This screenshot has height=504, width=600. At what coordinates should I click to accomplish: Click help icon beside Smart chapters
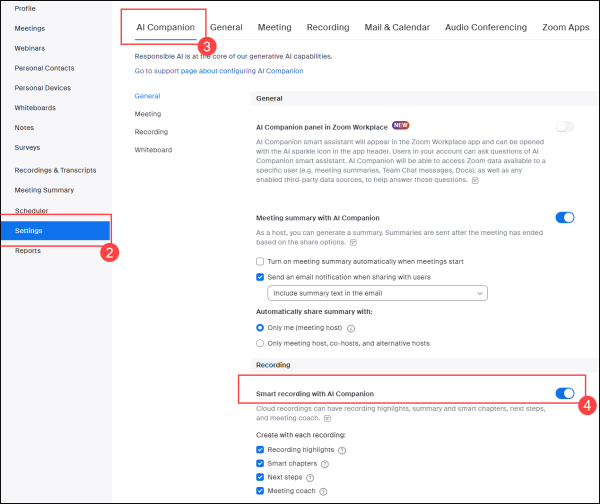(325, 463)
